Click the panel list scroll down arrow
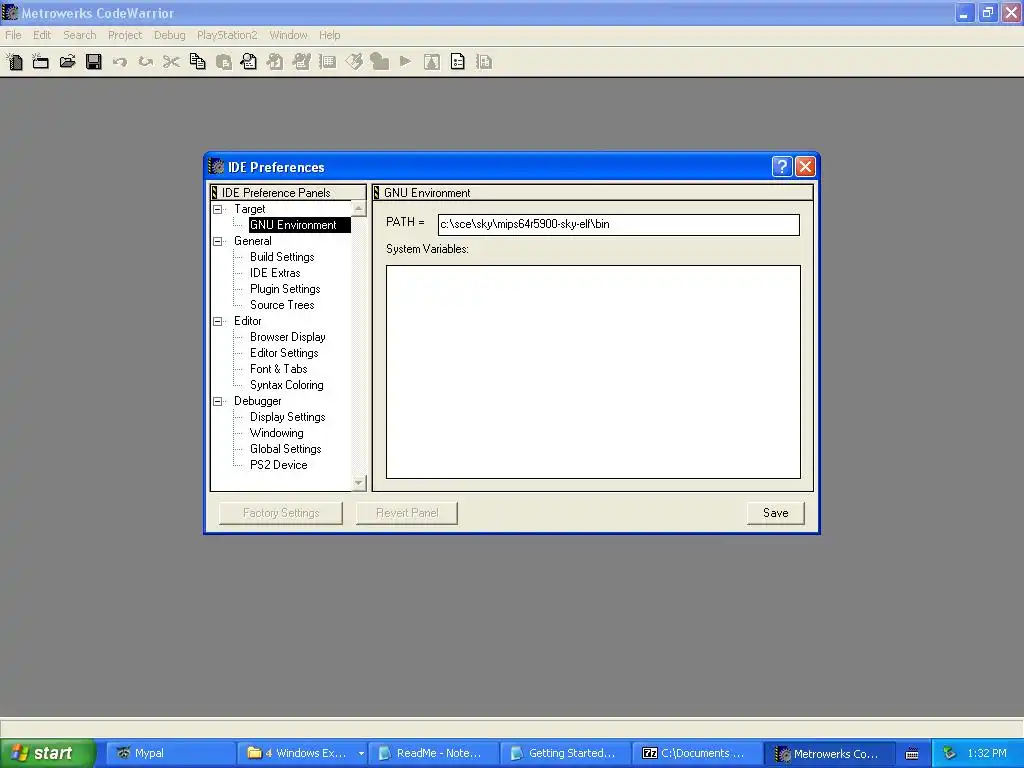 point(359,483)
